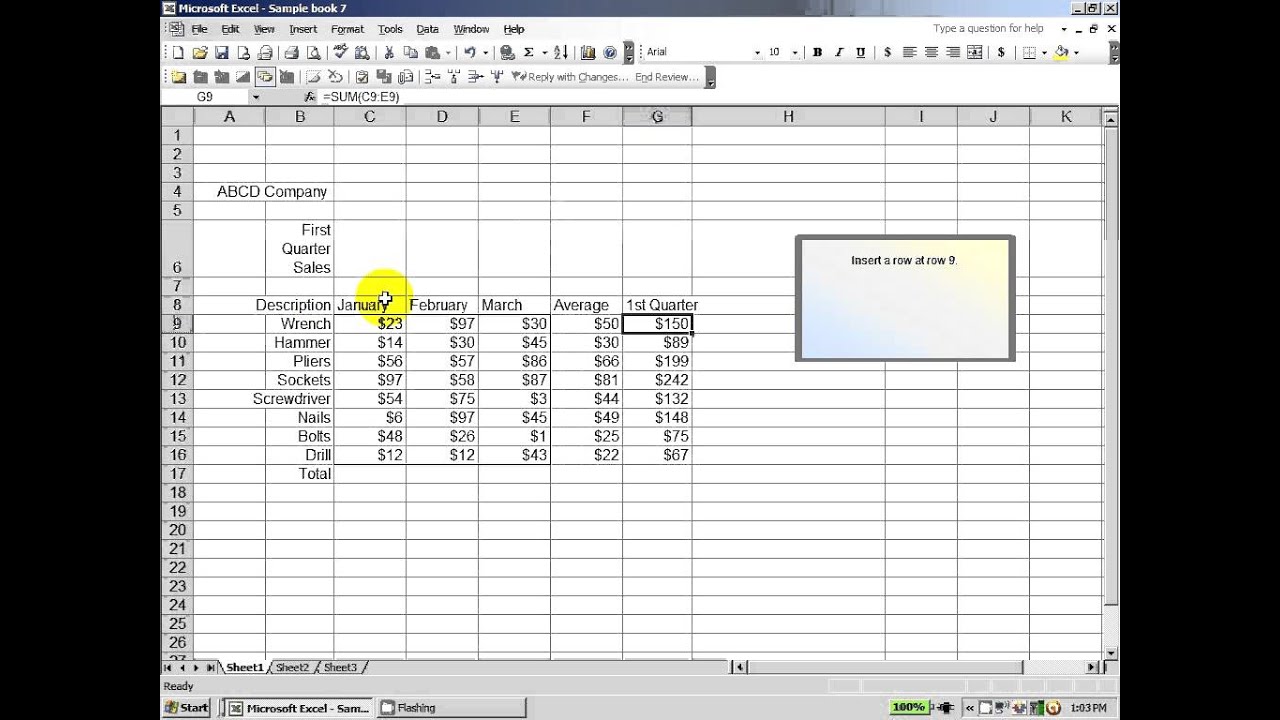Image resolution: width=1280 pixels, height=720 pixels.
Task: Select the column C header
Action: tap(369, 117)
